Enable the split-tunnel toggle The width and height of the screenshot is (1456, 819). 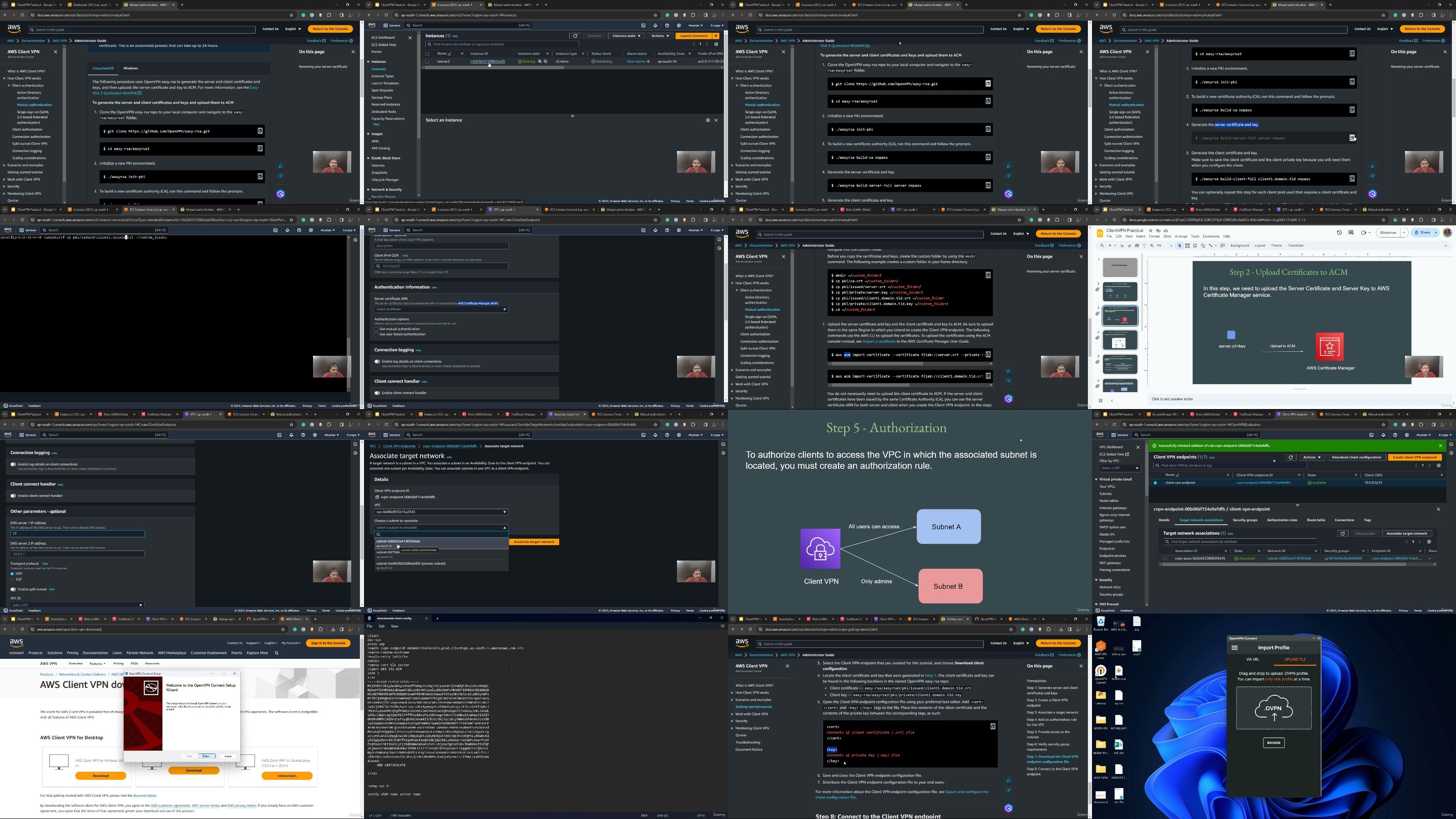[x=13, y=589]
